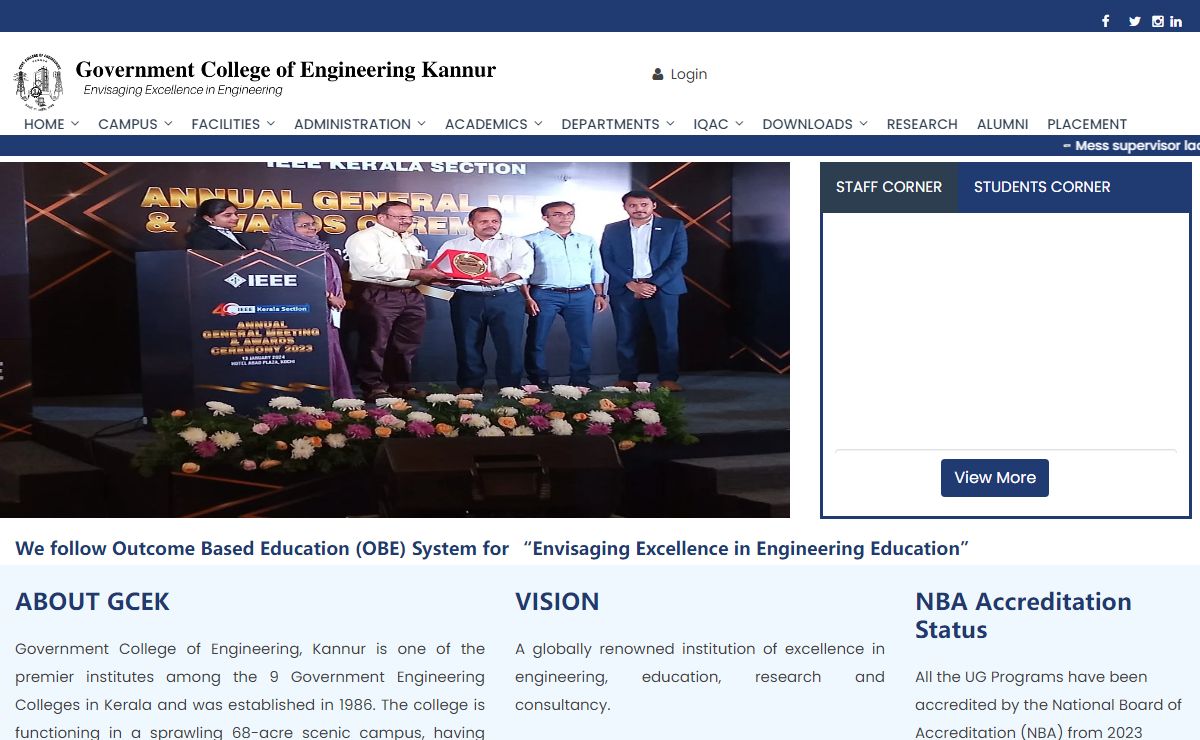This screenshot has height=740, width=1200.
Task: Open the Twitter profile icon
Action: [1135, 21]
